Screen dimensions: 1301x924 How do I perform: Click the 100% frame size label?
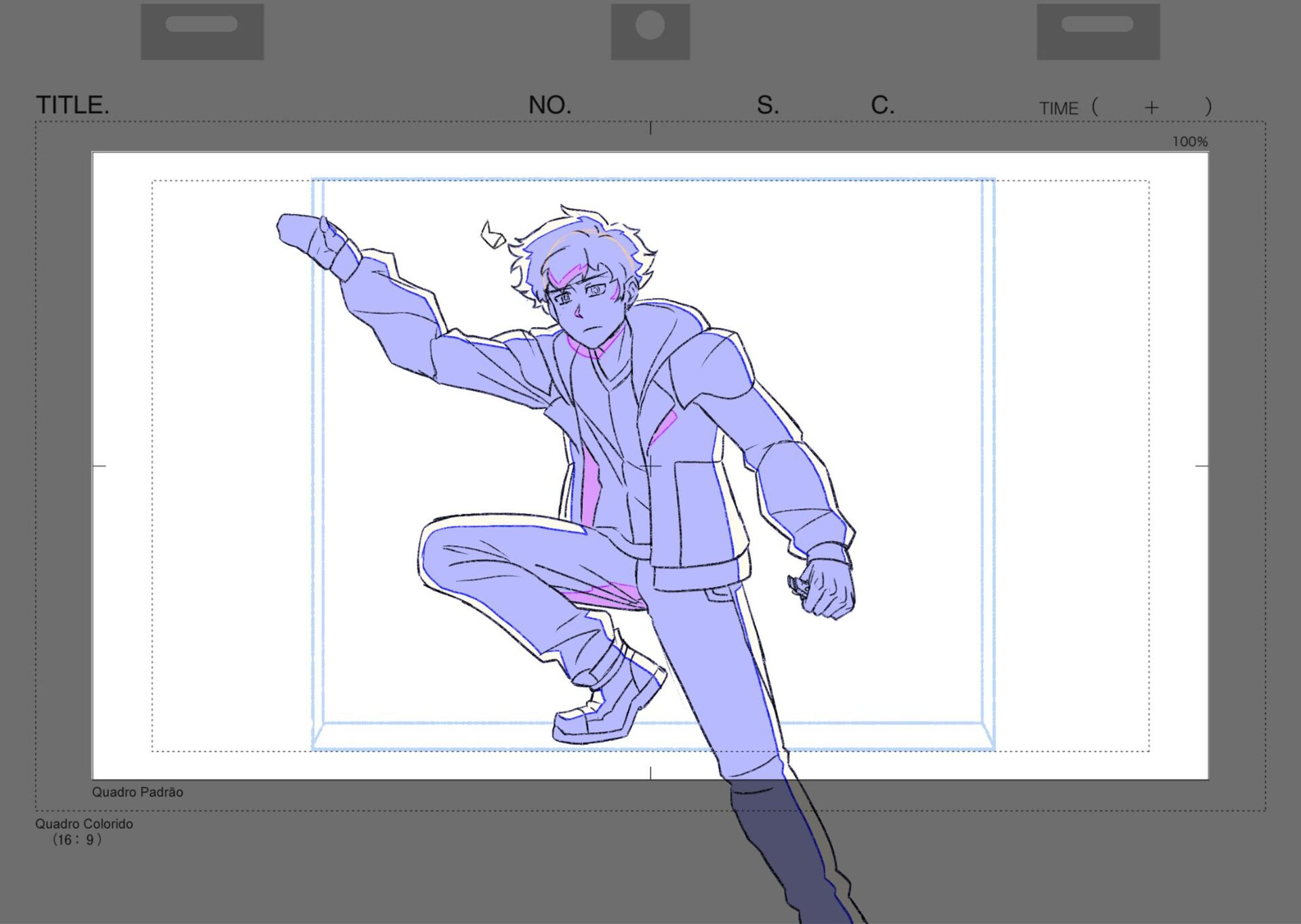point(1190,142)
